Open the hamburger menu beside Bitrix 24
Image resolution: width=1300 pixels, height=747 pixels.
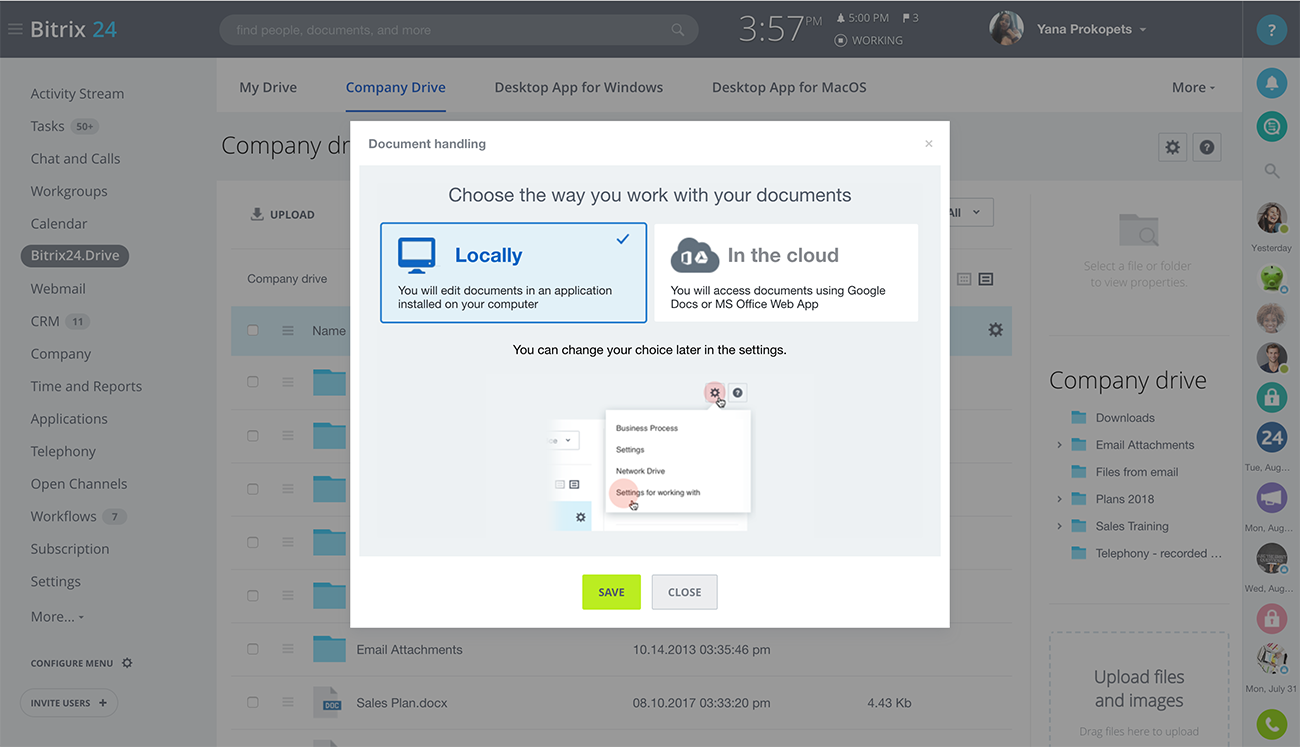(x=15, y=29)
